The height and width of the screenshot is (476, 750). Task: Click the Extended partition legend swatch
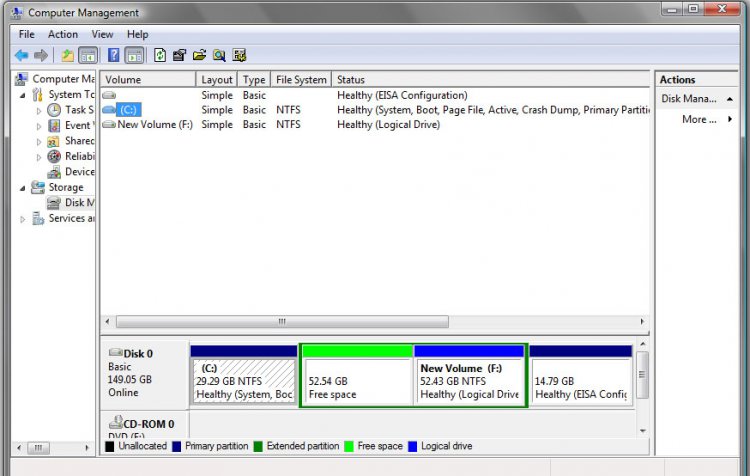coord(258,446)
